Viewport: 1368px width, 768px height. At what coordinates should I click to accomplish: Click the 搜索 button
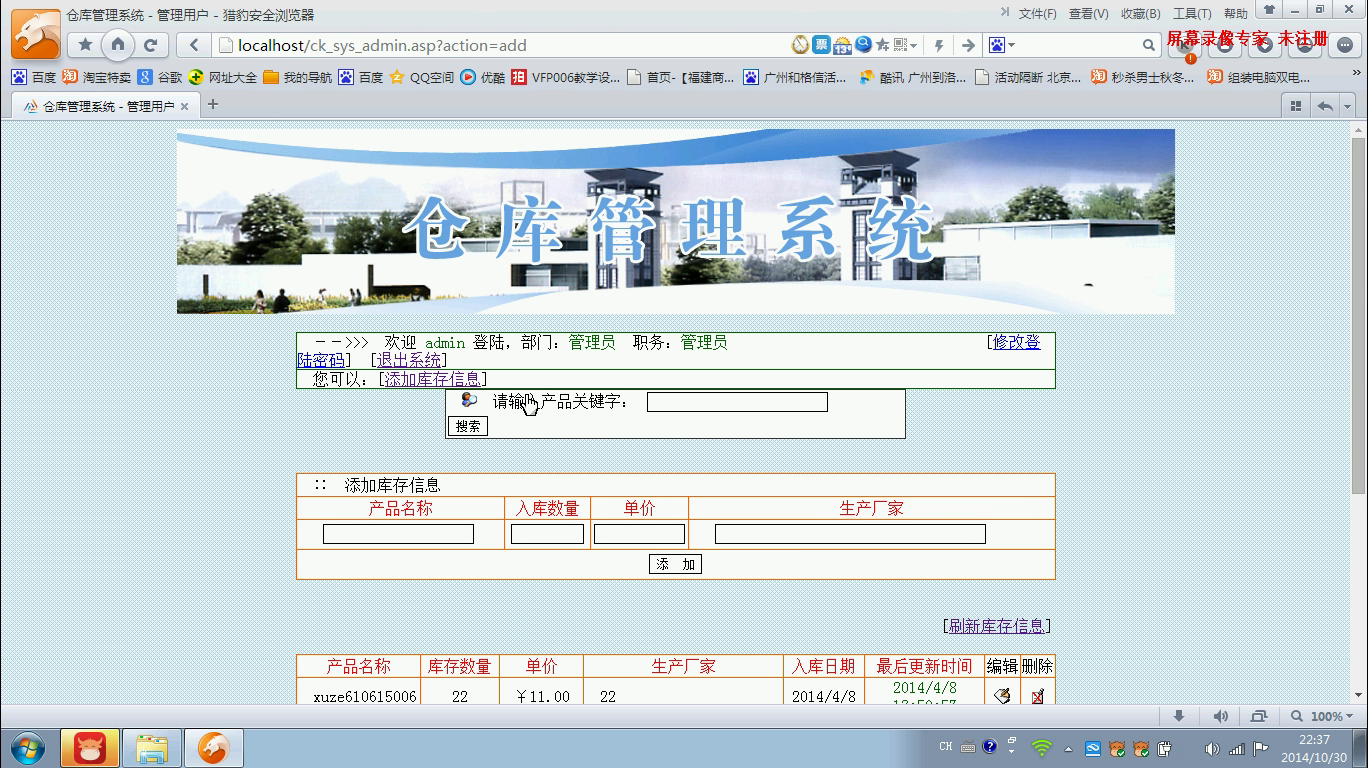(467, 426)
